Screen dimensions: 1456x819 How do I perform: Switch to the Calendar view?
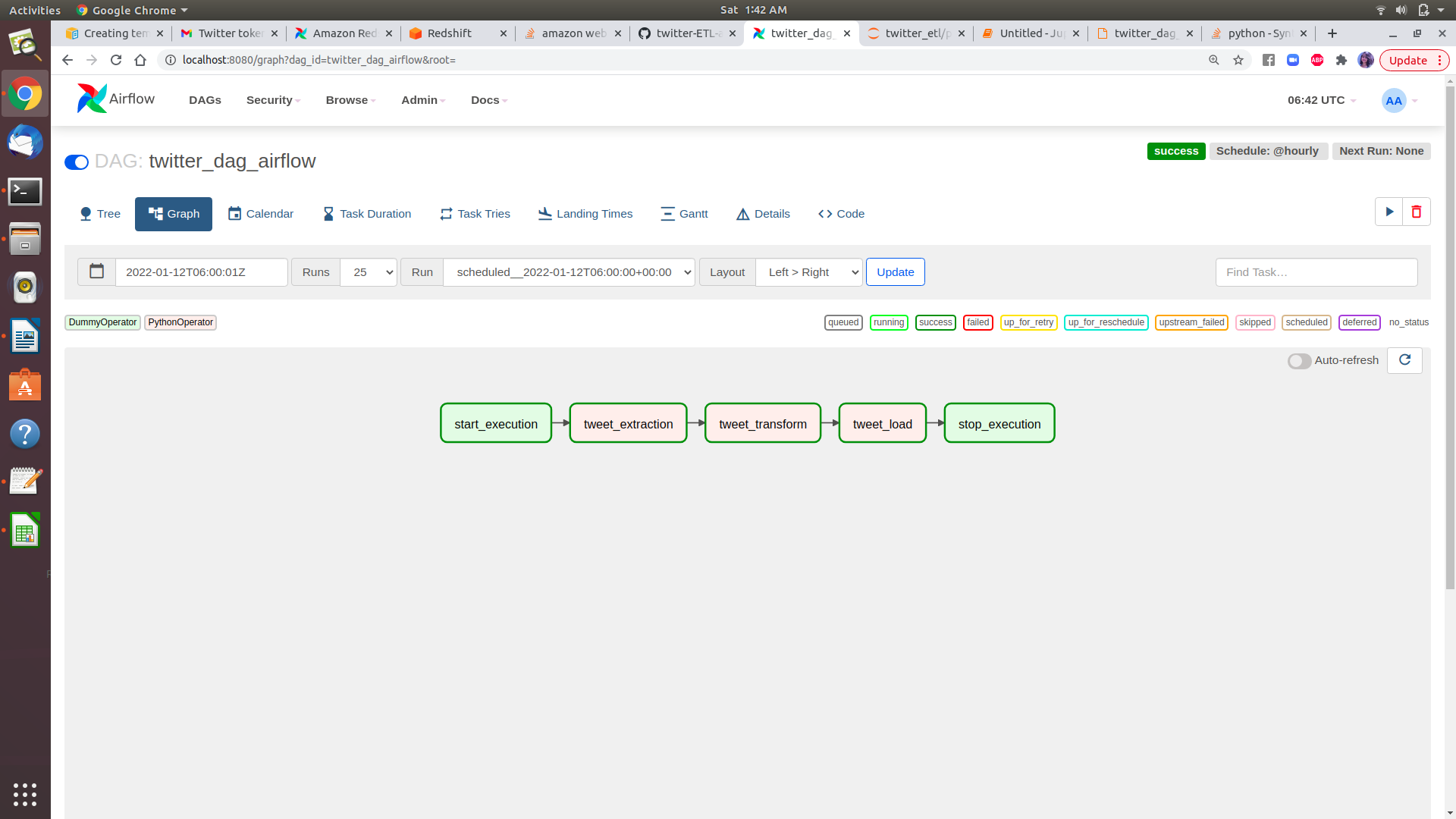261,214
